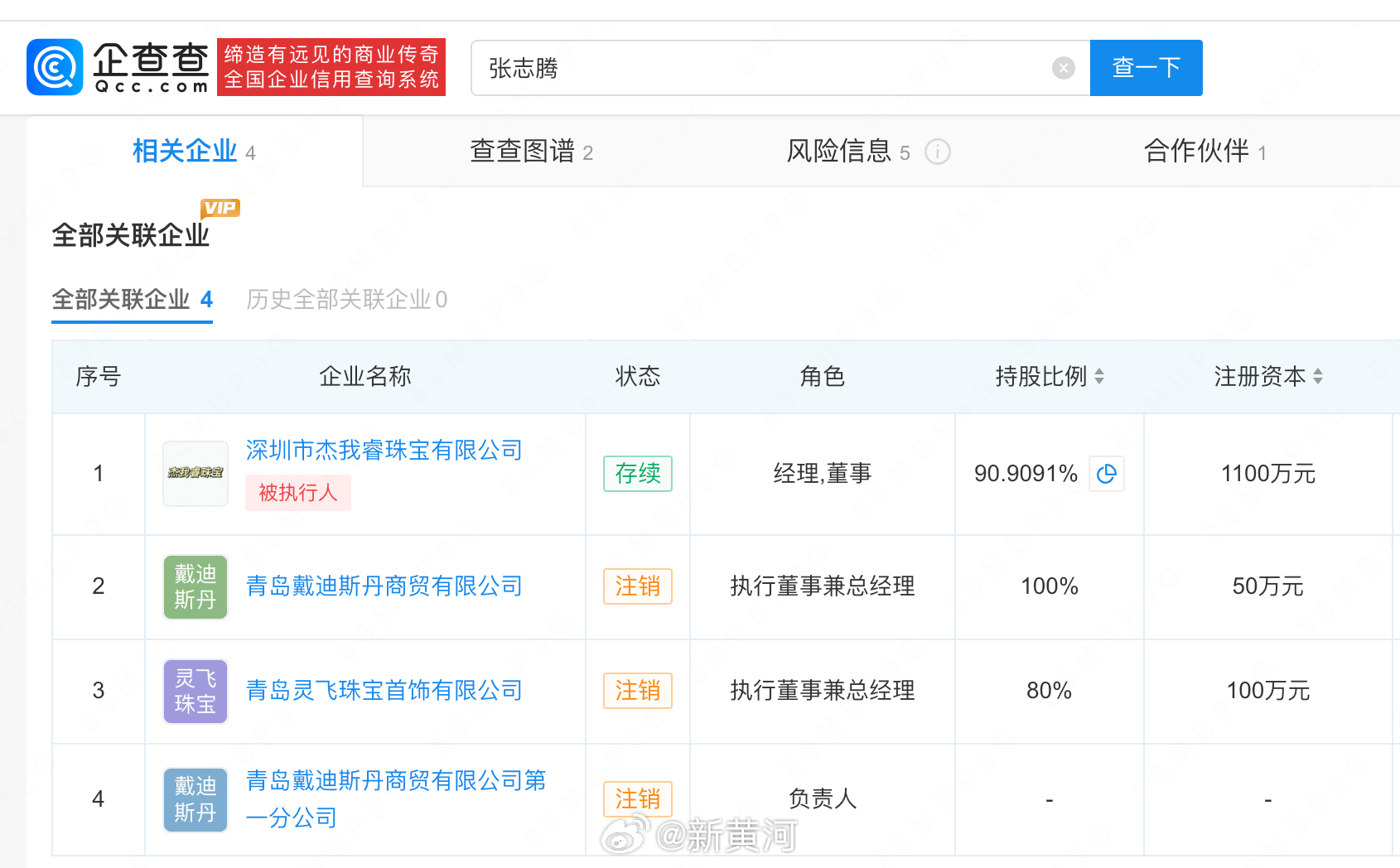Expand the VIP badge above 全部关联企业
This screenshot has height=868, width=1400.
point(220,208)
